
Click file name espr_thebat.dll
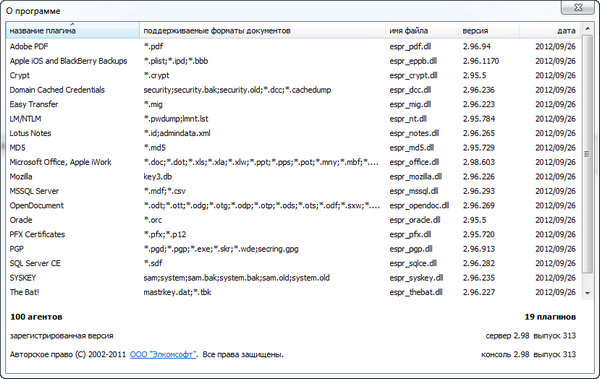(416, 292)
